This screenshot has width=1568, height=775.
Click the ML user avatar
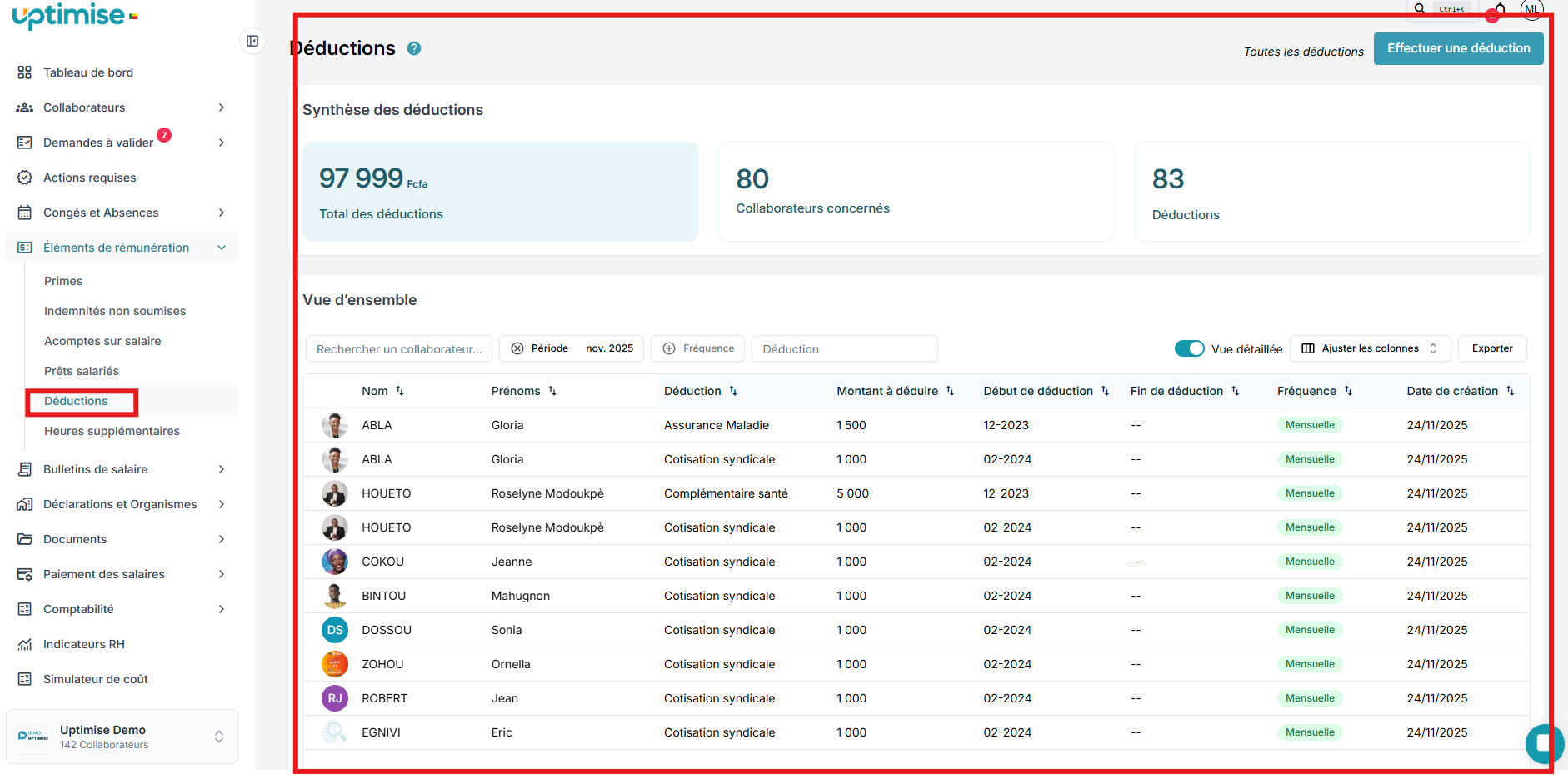(1531, 8)
